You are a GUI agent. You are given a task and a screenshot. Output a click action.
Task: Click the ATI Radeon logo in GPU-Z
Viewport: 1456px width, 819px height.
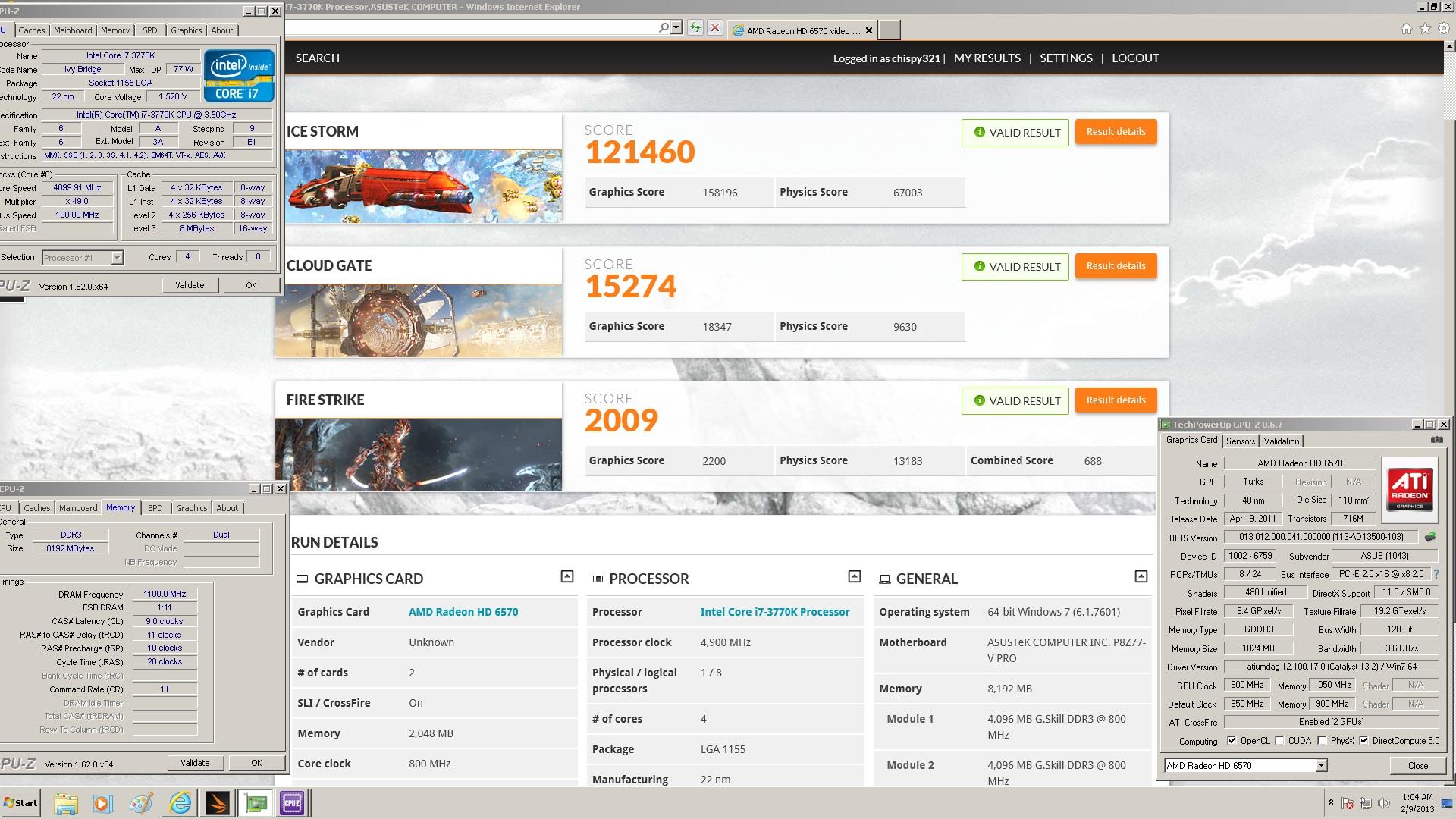tap(1410, 490)
